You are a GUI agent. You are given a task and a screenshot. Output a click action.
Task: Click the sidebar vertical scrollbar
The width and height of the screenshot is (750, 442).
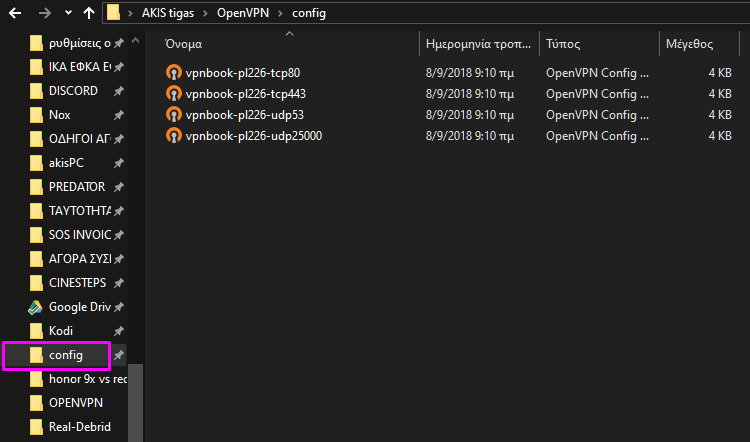[x=136, y=400]
